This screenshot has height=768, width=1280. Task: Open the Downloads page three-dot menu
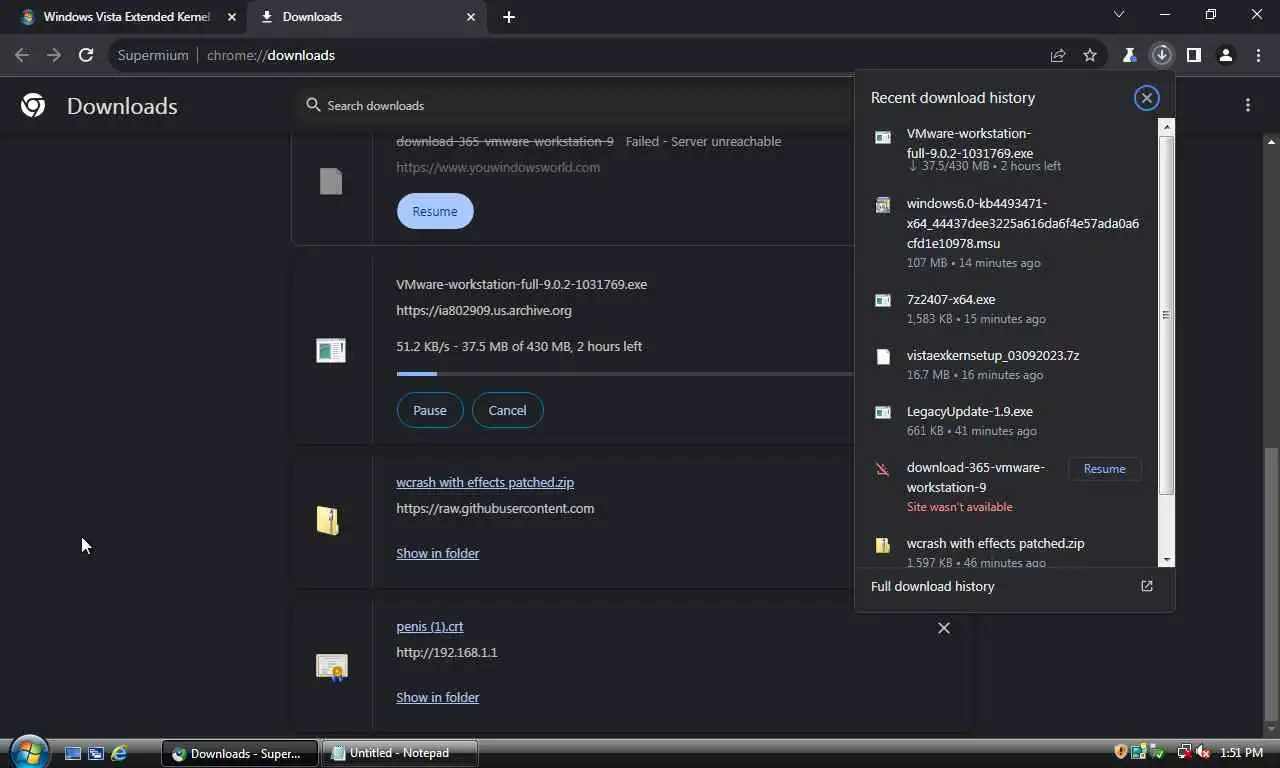(1247, 105)
